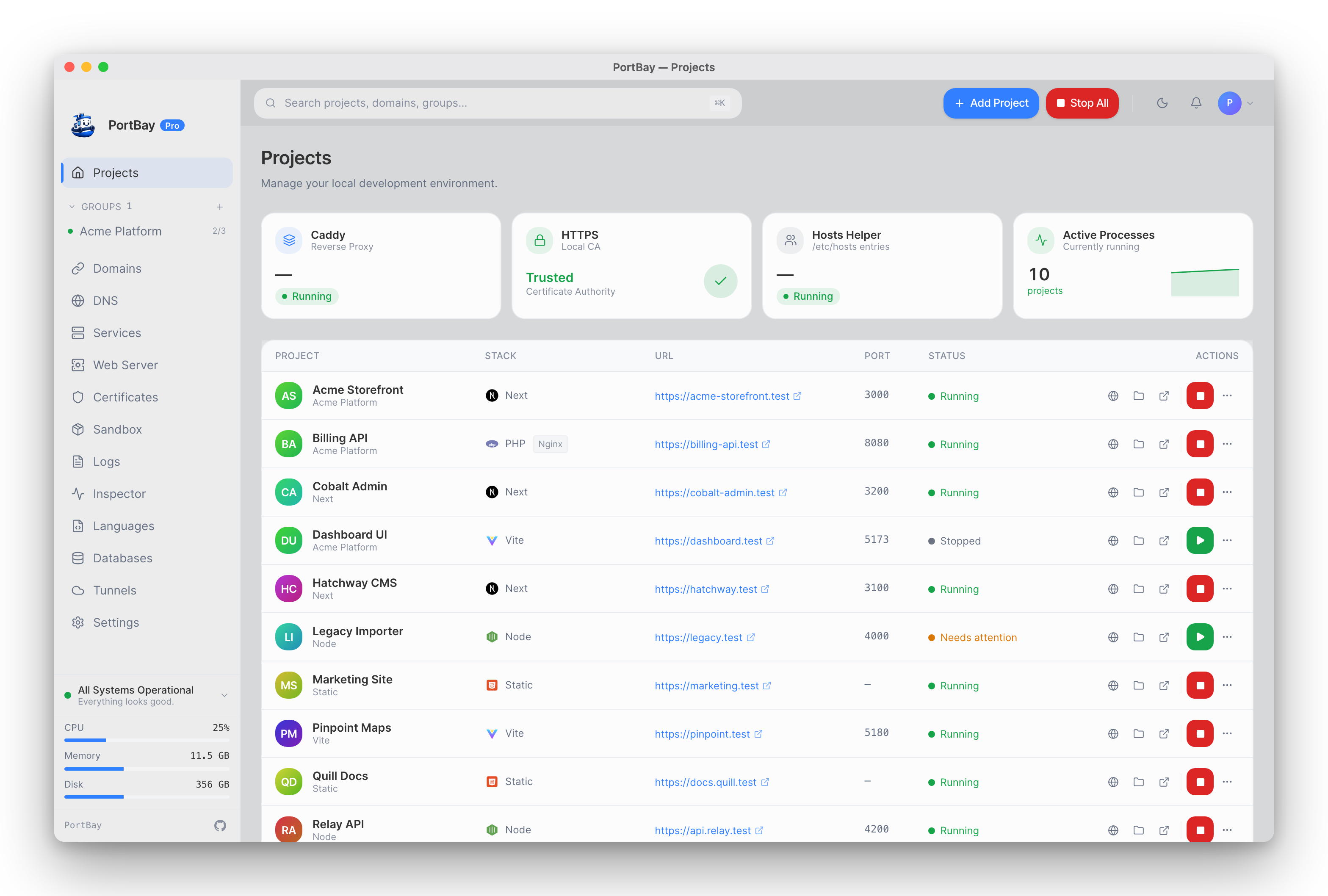
Task: Open more actions for Billing API
Action: [1227, 444]
